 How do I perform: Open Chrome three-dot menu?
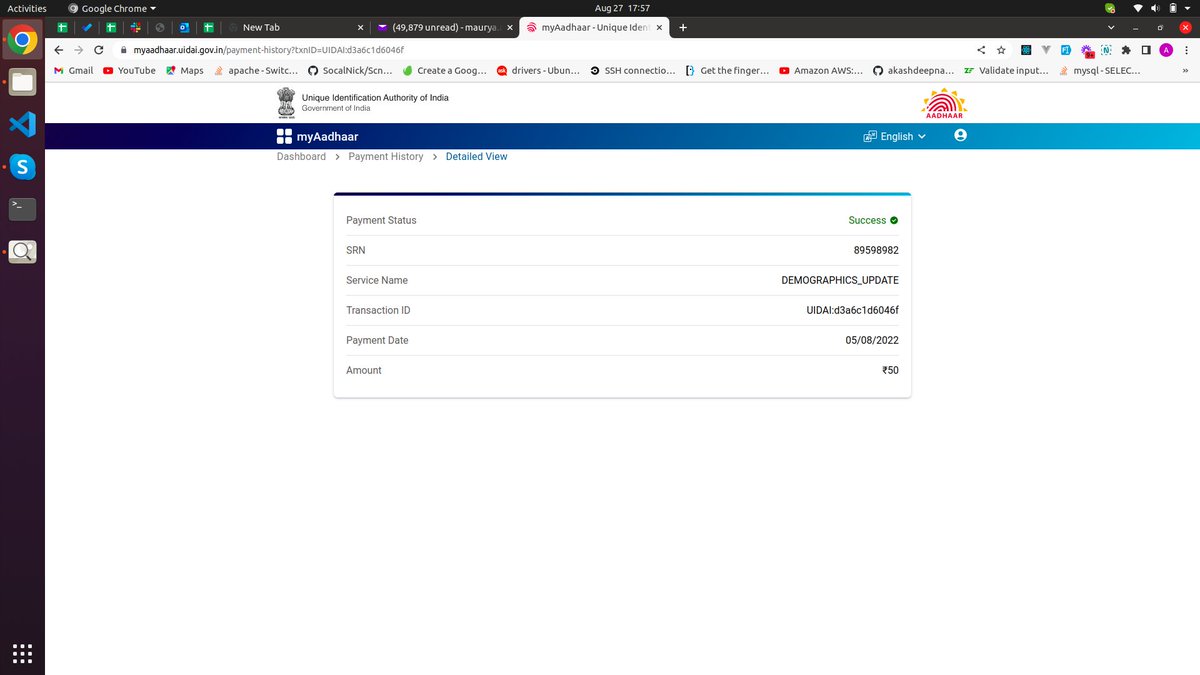pos(1186,49)
